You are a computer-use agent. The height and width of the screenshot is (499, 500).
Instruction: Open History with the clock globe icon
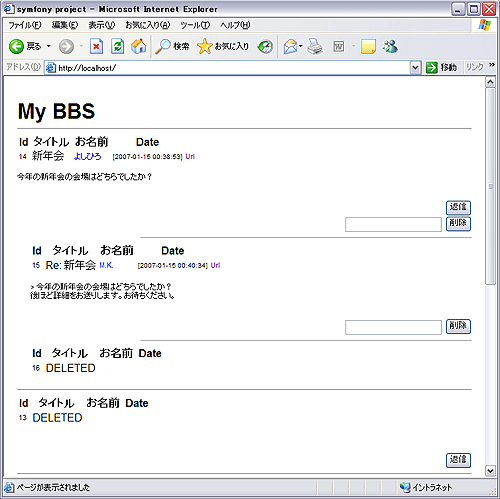point(265,46)
